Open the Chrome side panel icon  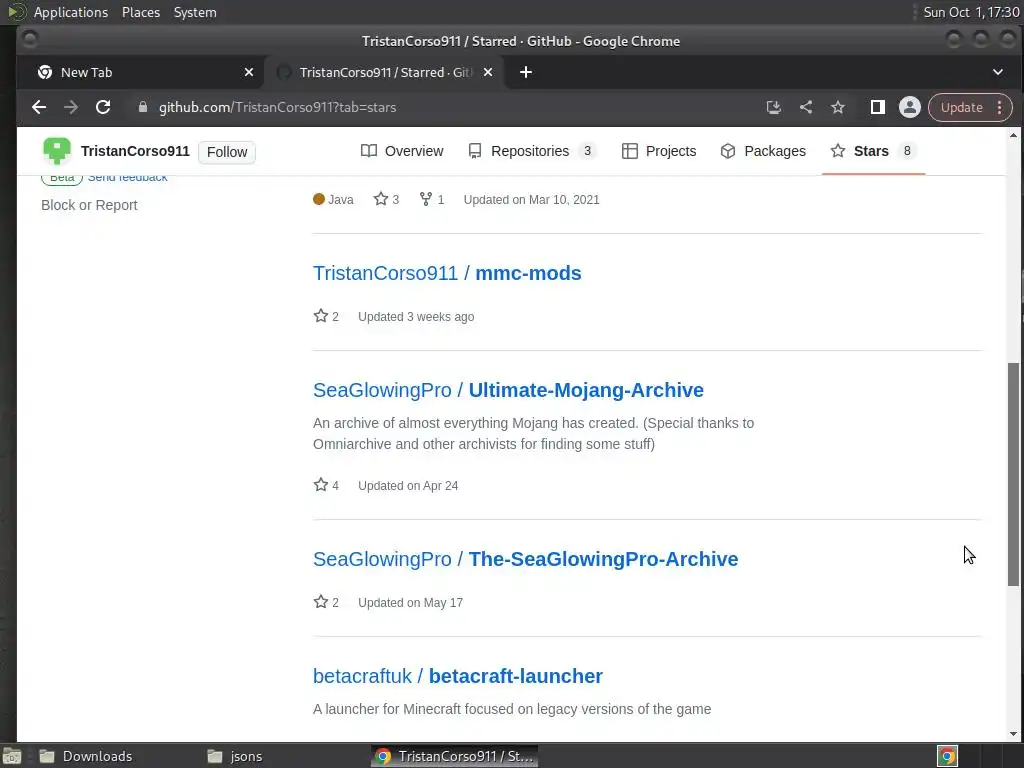pyautogui.click(x=878, y=107)
